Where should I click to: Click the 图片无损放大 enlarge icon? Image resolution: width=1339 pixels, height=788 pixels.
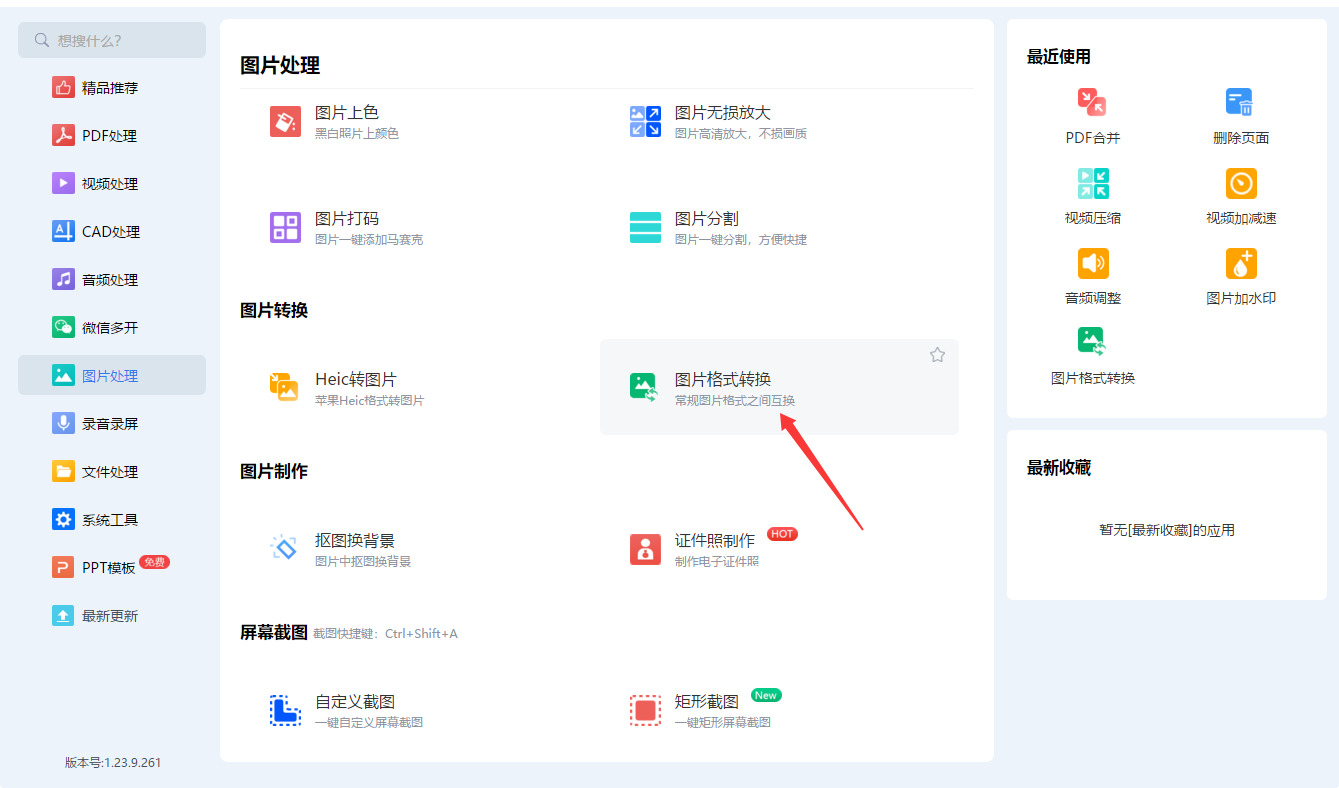click(x=645, y=122)
